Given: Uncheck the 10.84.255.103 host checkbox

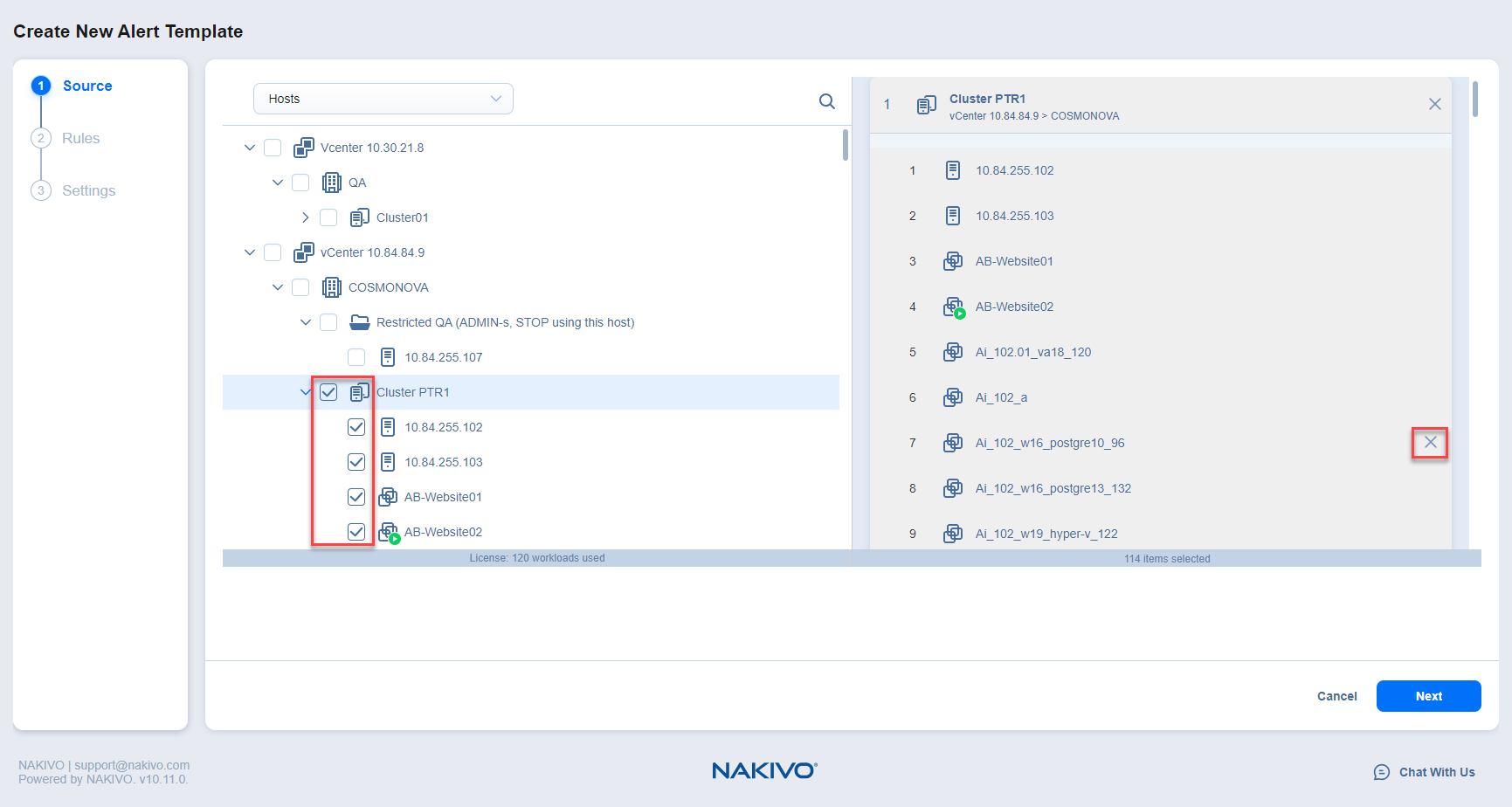Looking at the screenshot, I should [356, 462].
